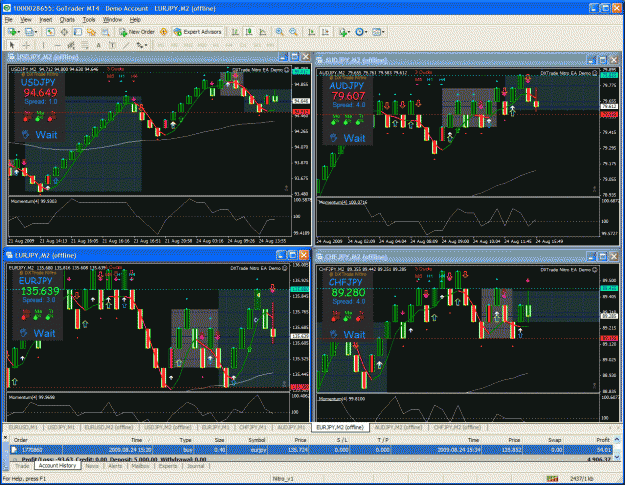Screen dimensions: 625x485
Task: Open the Journal tab in Terminal
Action: (x=195, y=466)
